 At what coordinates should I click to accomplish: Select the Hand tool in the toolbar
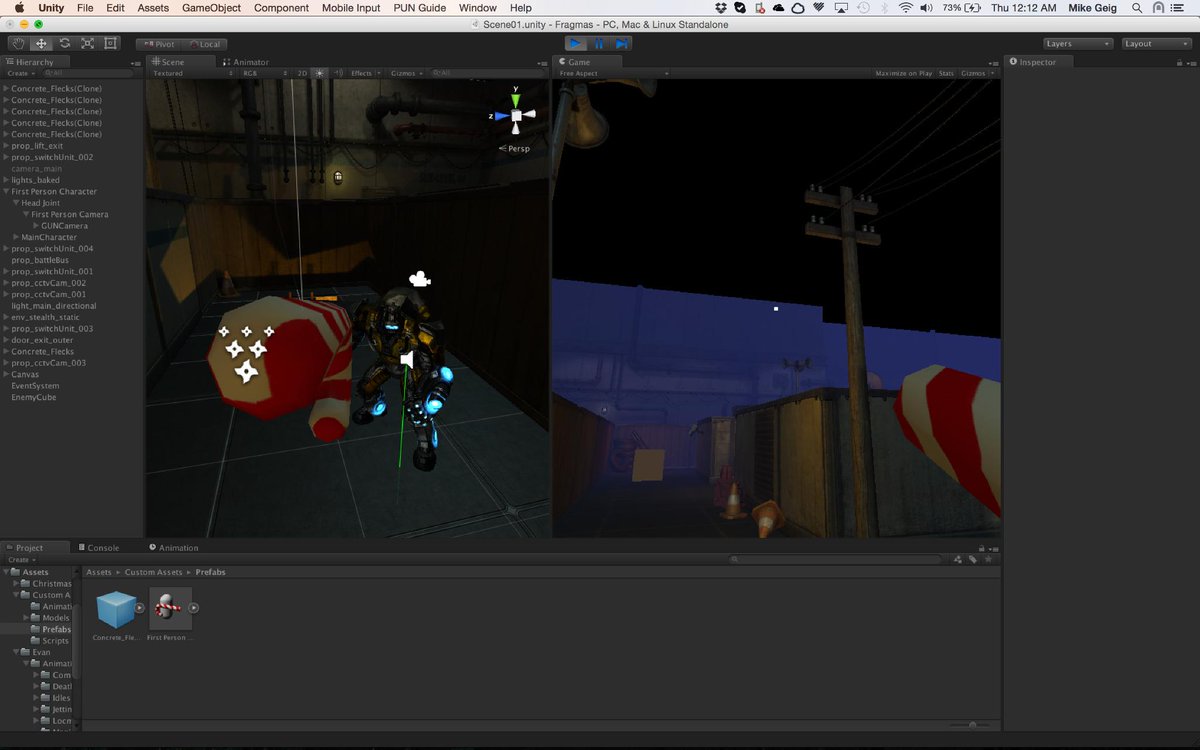tap(18, 44)
